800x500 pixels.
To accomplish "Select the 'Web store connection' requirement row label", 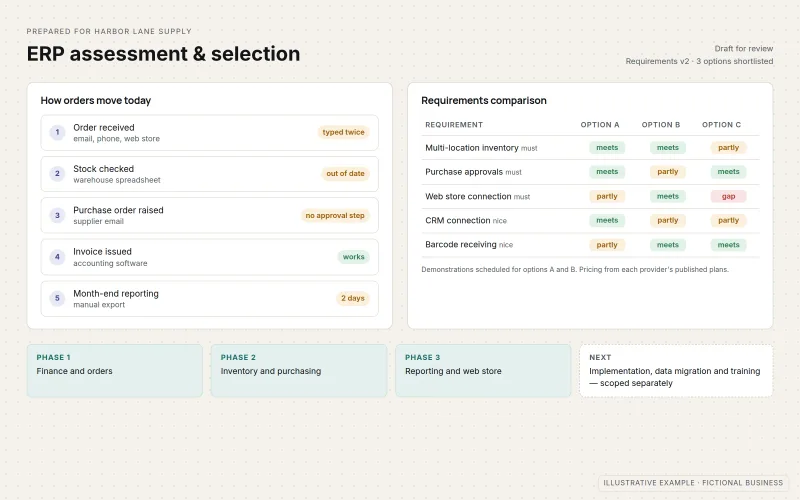I will (468, 196).
